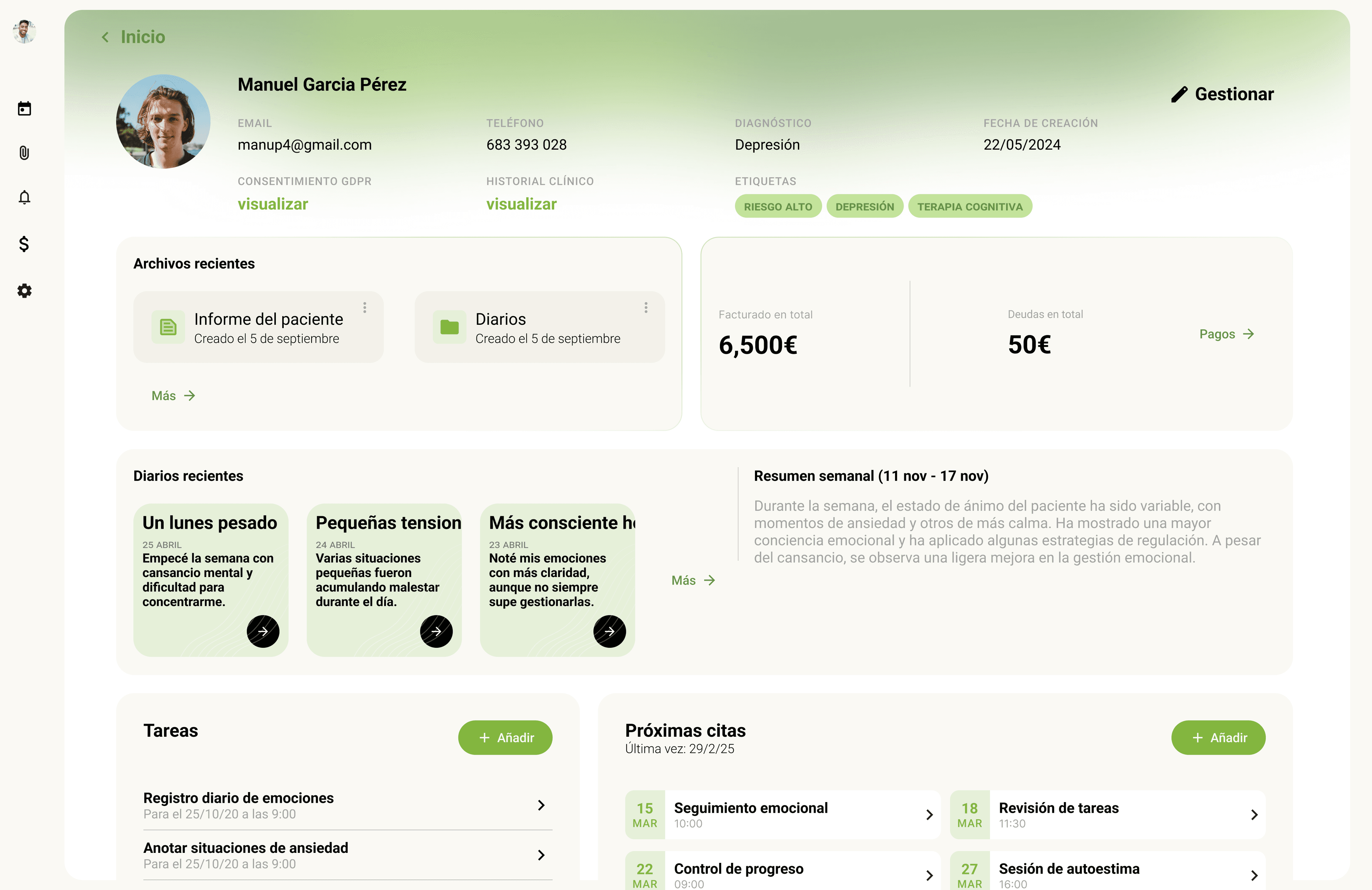Select the DEPRESIÓN tag

click(x=865, y=207)
